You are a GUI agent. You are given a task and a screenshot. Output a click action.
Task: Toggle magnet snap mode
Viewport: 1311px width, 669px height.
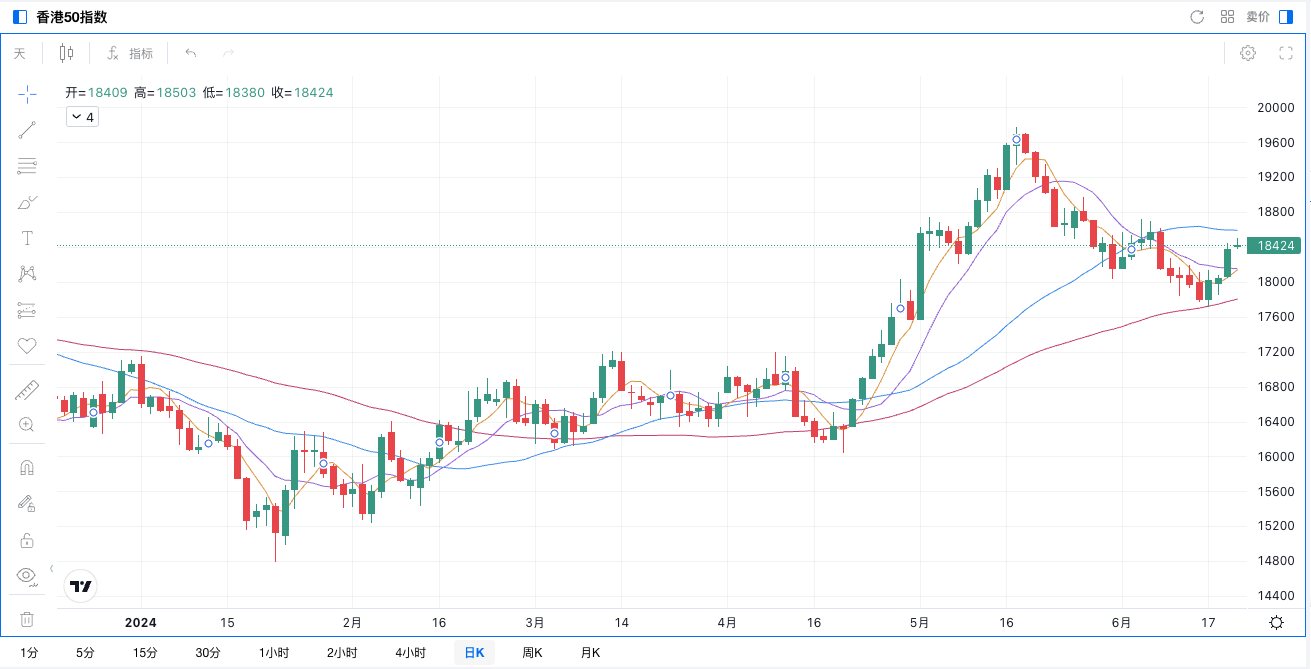coord(27,468)
